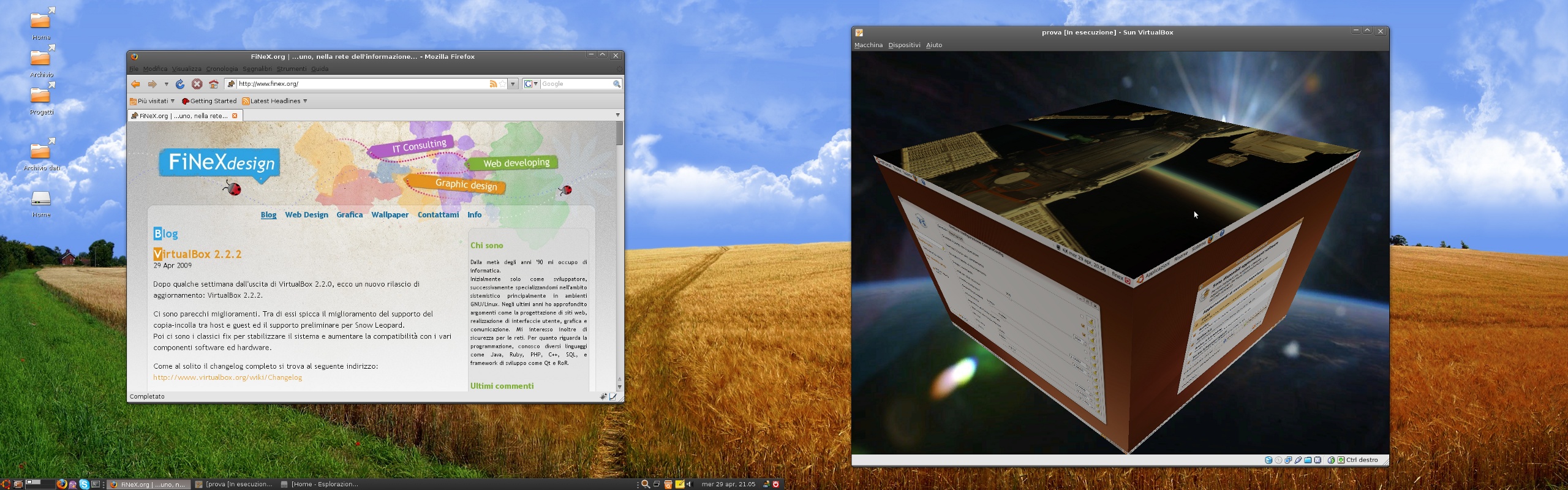
Task: Go back with Firefox's back arrow
Action: (x=135, y=84)
